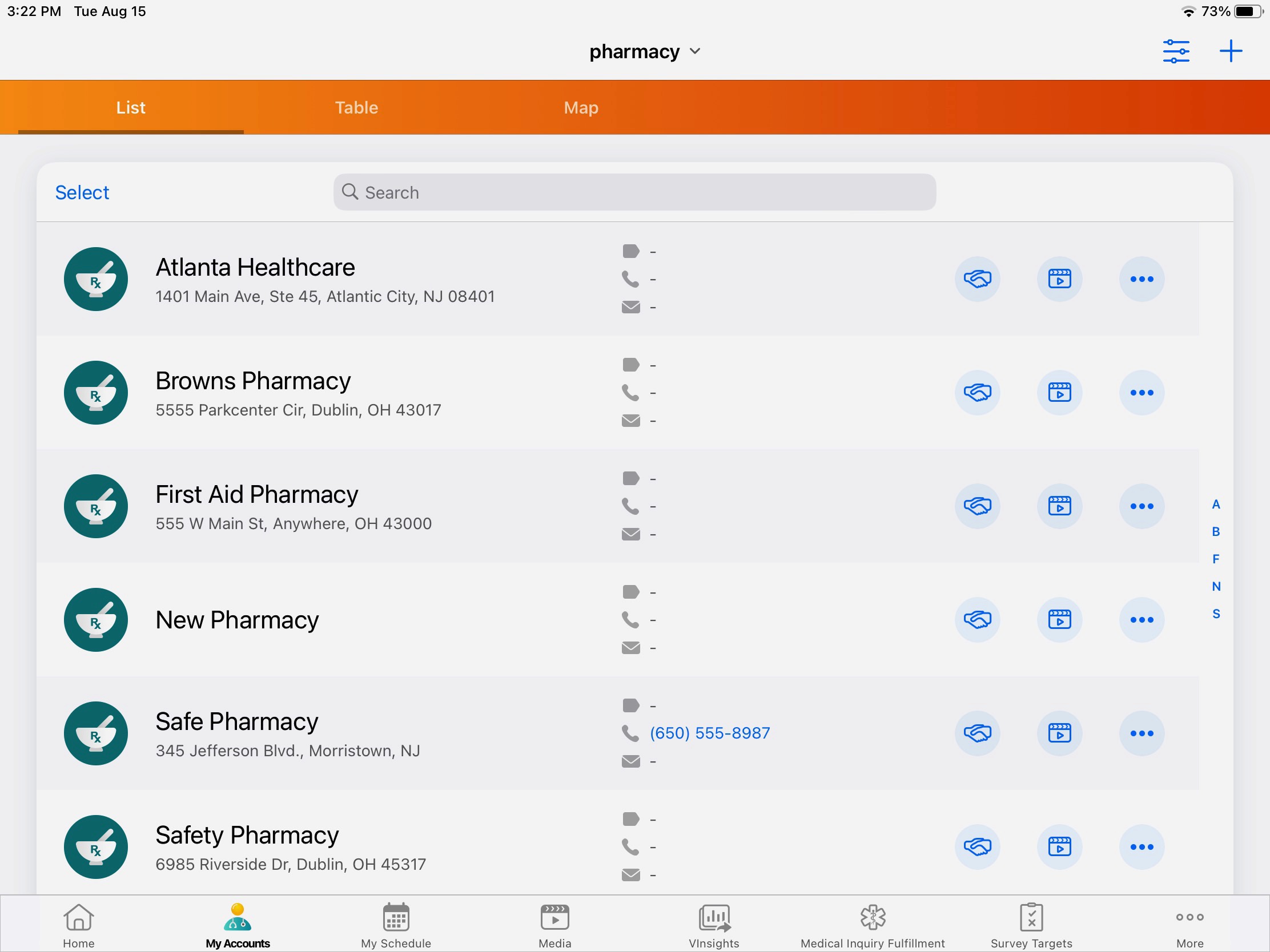Go to Medical Inquiry Fulfillment tab
Image resolution: width=1270 pixels, height=952 pixels.
point(872,926)
